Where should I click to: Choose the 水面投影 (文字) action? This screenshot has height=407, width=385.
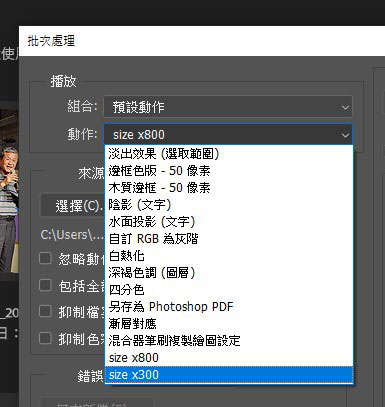(229, 222)
